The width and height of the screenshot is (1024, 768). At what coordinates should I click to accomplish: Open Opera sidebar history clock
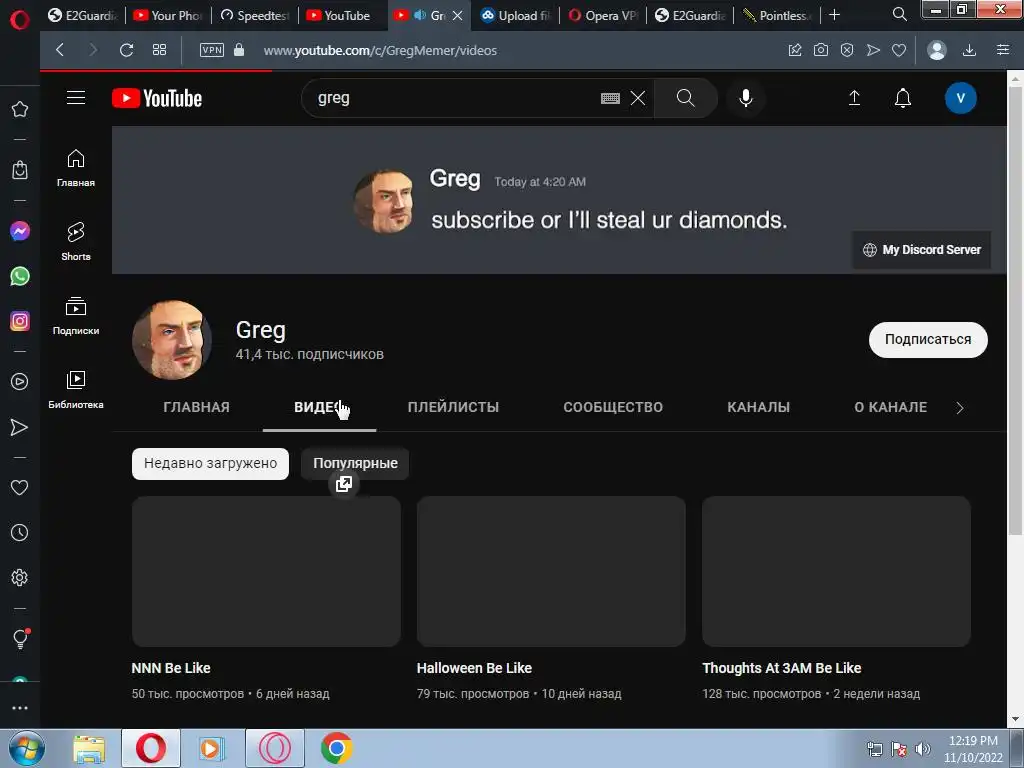[20, 532]
